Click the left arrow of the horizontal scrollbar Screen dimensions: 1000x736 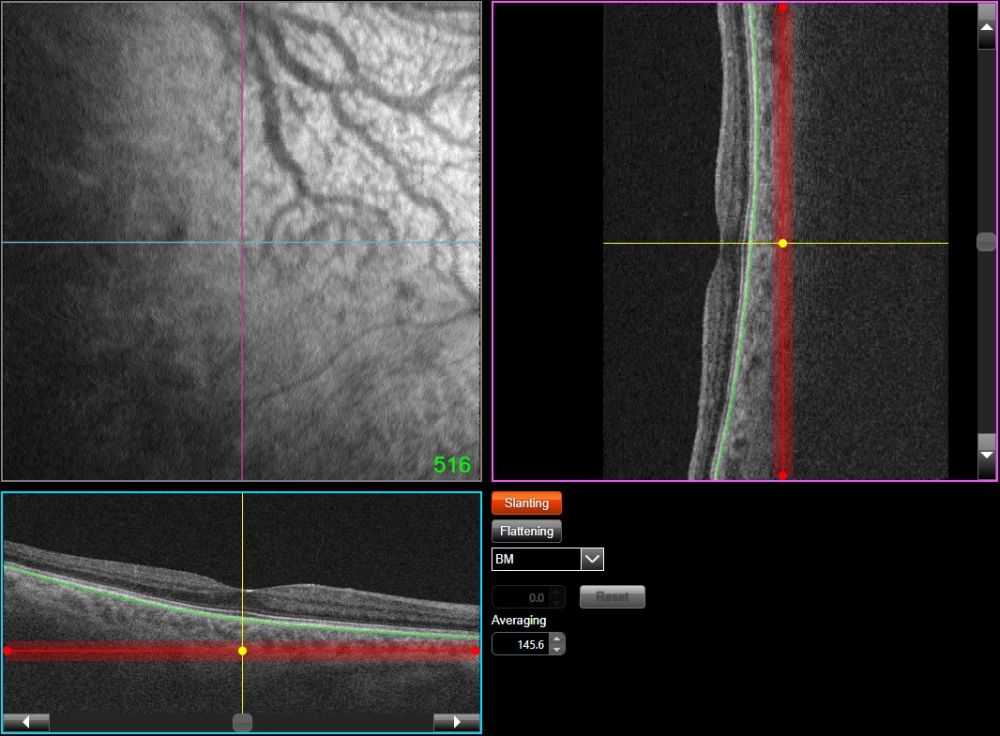click(x=26, y=721)
